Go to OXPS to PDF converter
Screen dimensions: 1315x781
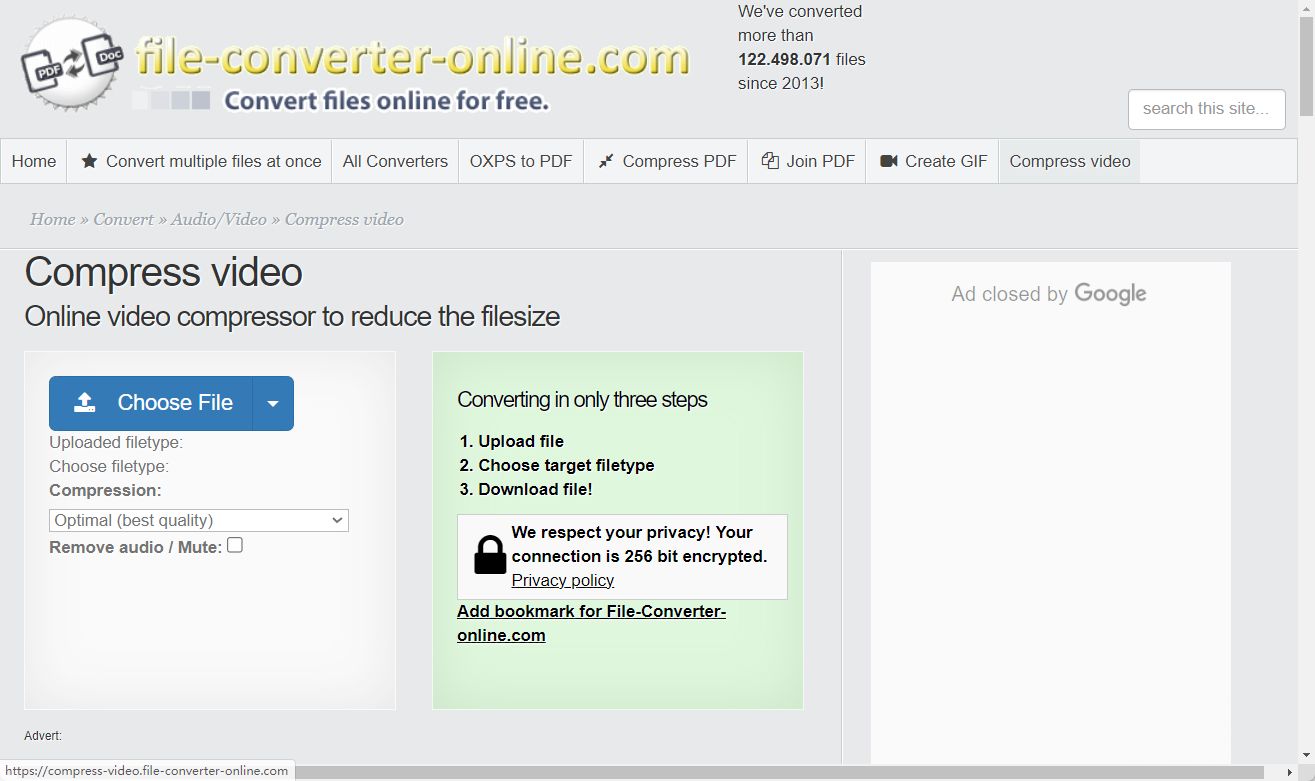click(x=521, y=161)
